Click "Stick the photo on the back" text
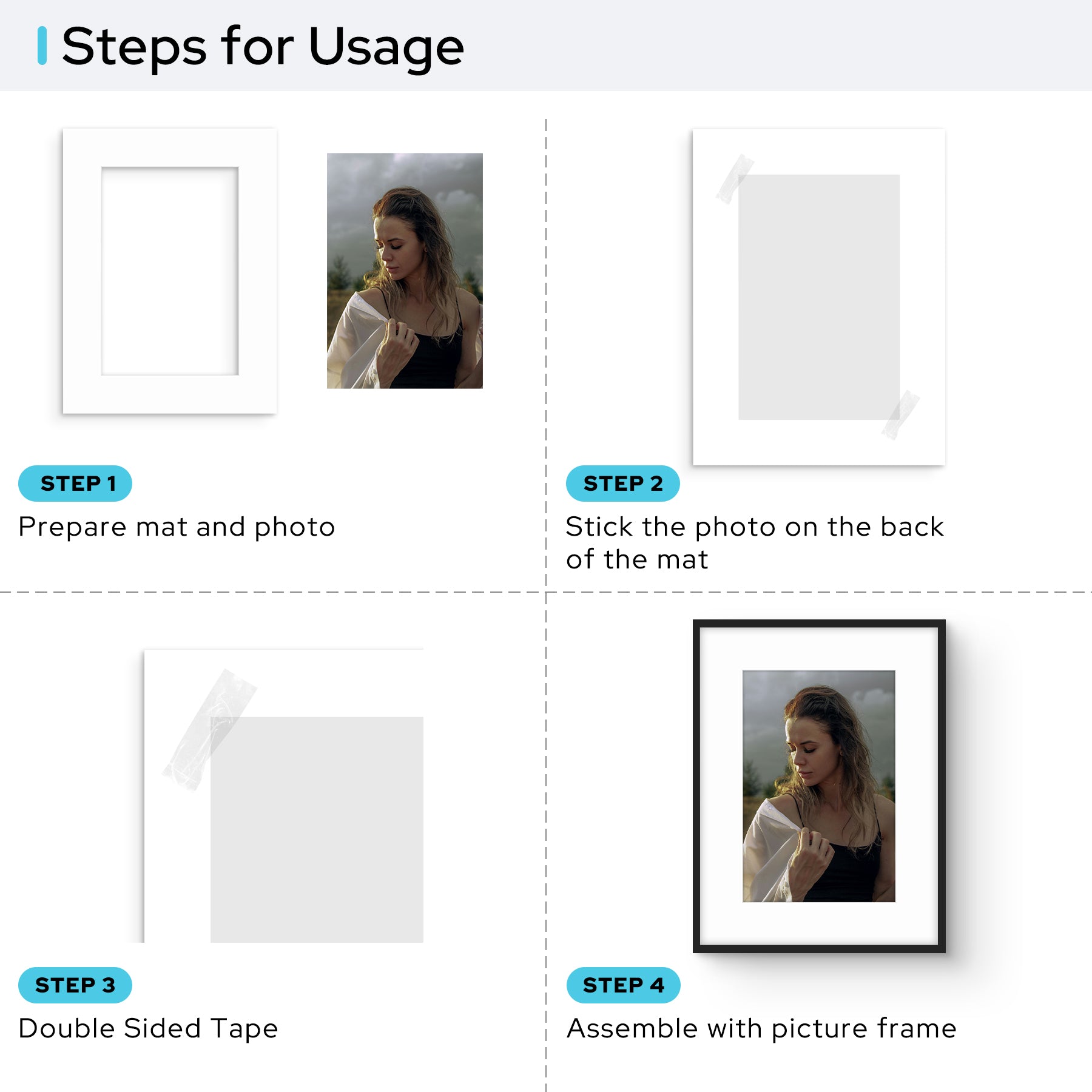 point(755,527)
